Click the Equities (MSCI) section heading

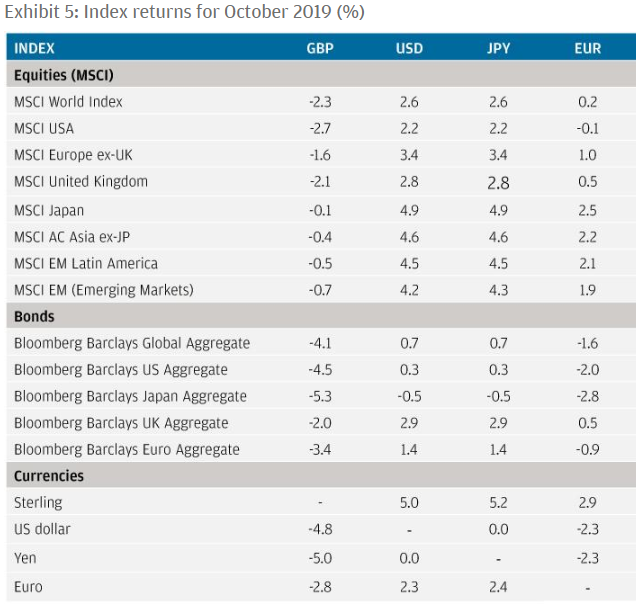click(x=64, y=75)
